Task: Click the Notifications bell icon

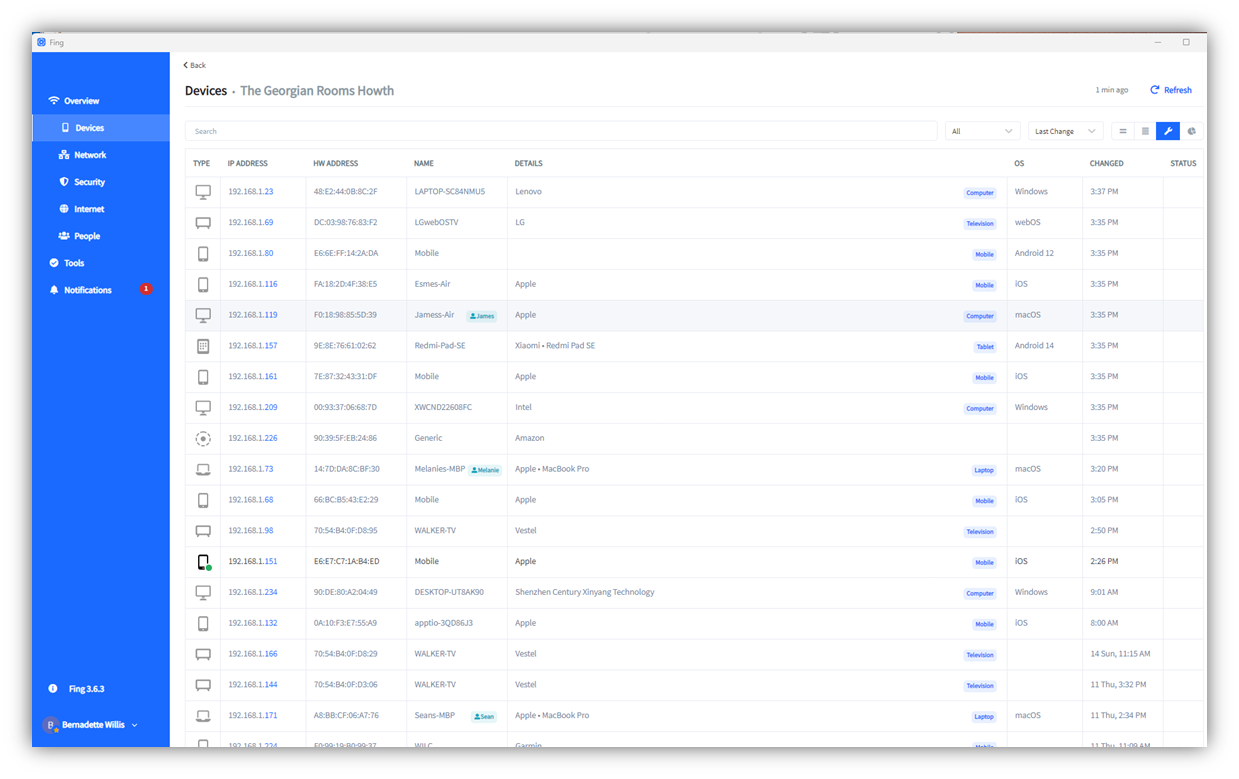Action: click(x=54, y=290)
